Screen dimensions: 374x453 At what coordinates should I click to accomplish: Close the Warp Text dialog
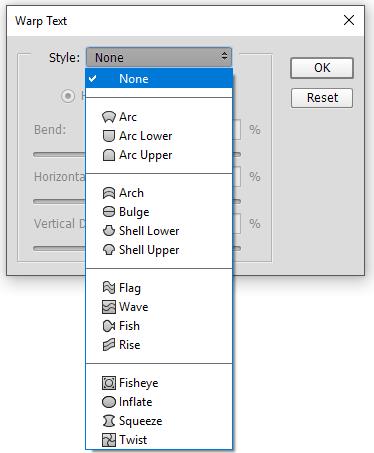349,20
